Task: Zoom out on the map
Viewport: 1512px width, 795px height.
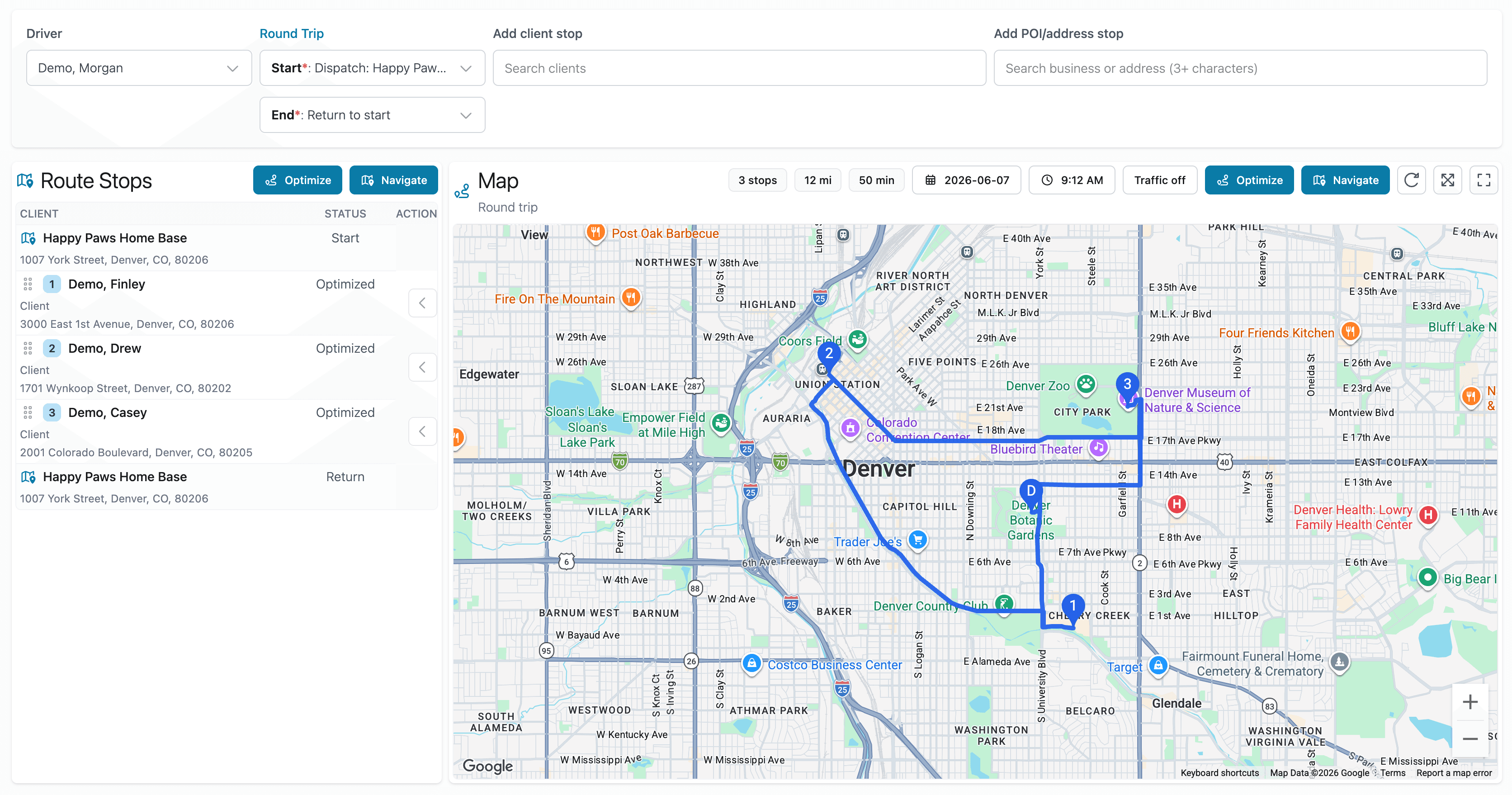Action: tap(1470, 738)
